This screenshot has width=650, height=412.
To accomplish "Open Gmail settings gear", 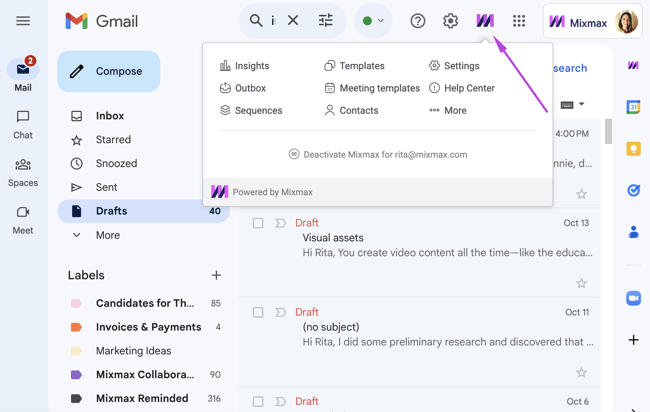I will tap(450, 21).
